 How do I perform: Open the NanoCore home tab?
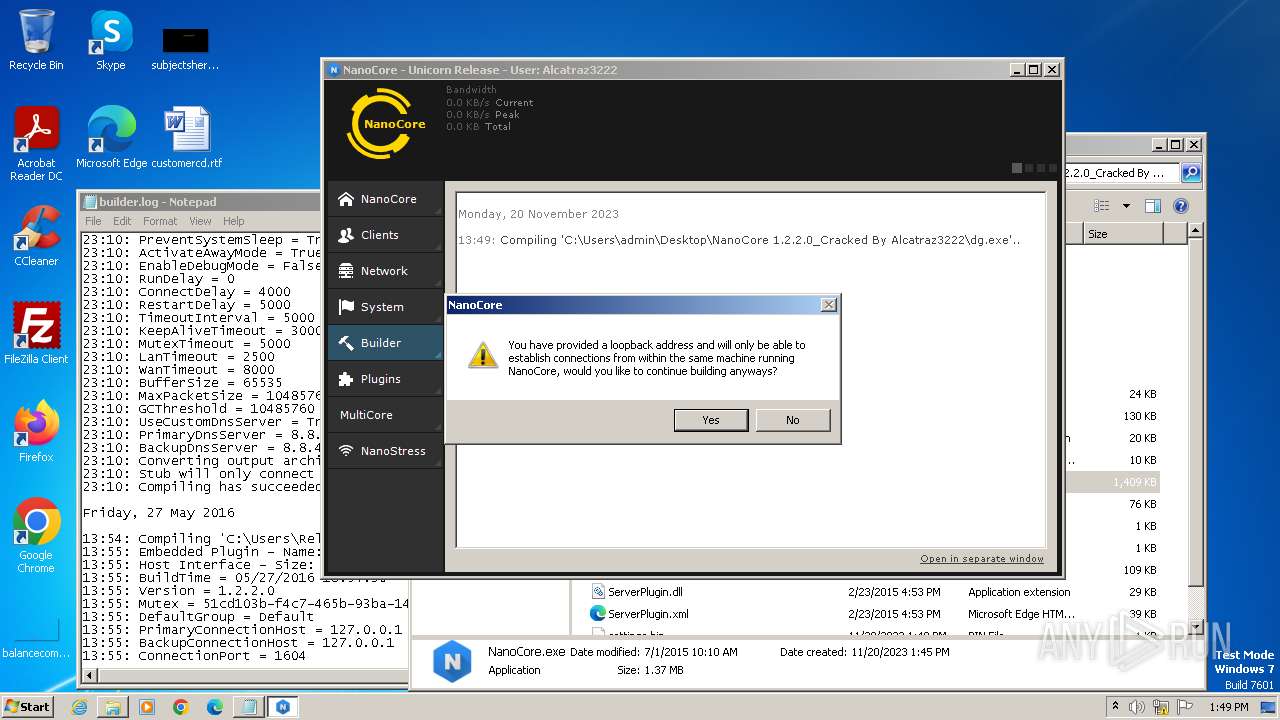coord(385,199)
